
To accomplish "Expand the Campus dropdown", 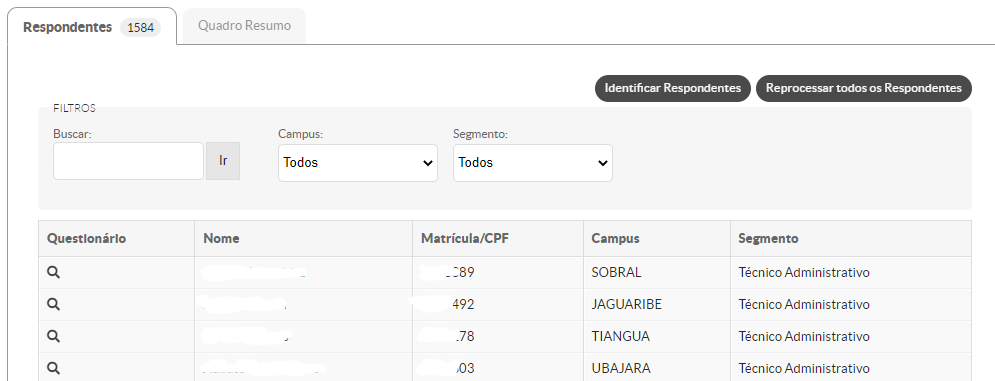I will [358, 163].
